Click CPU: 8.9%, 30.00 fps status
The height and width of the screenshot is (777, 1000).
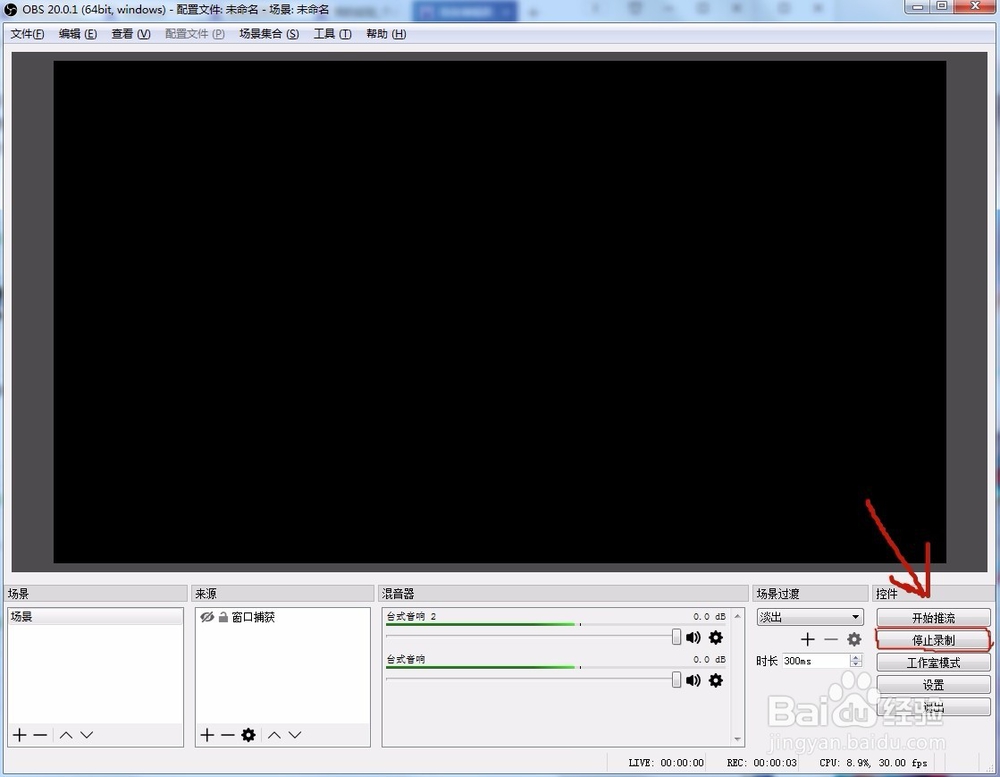coord(873,762)
